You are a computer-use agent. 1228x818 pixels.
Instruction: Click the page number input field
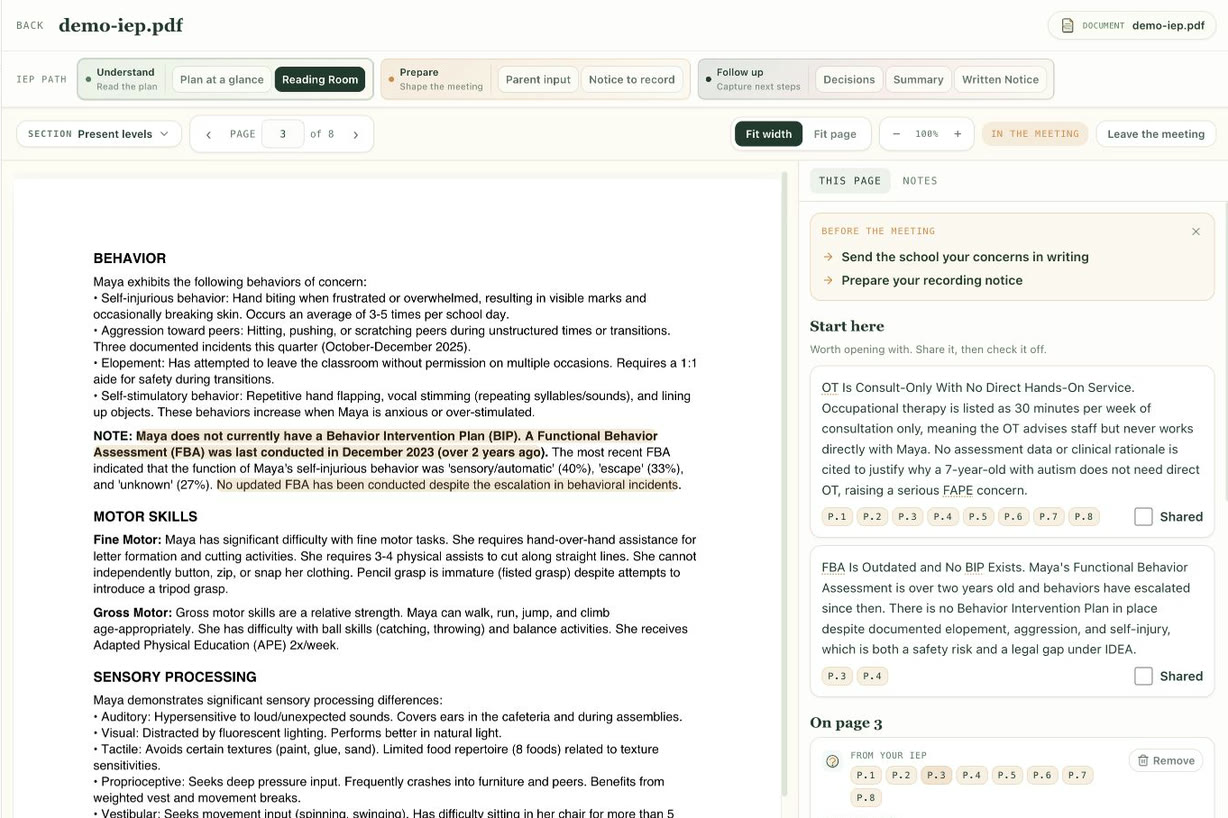tap(283, 134)
